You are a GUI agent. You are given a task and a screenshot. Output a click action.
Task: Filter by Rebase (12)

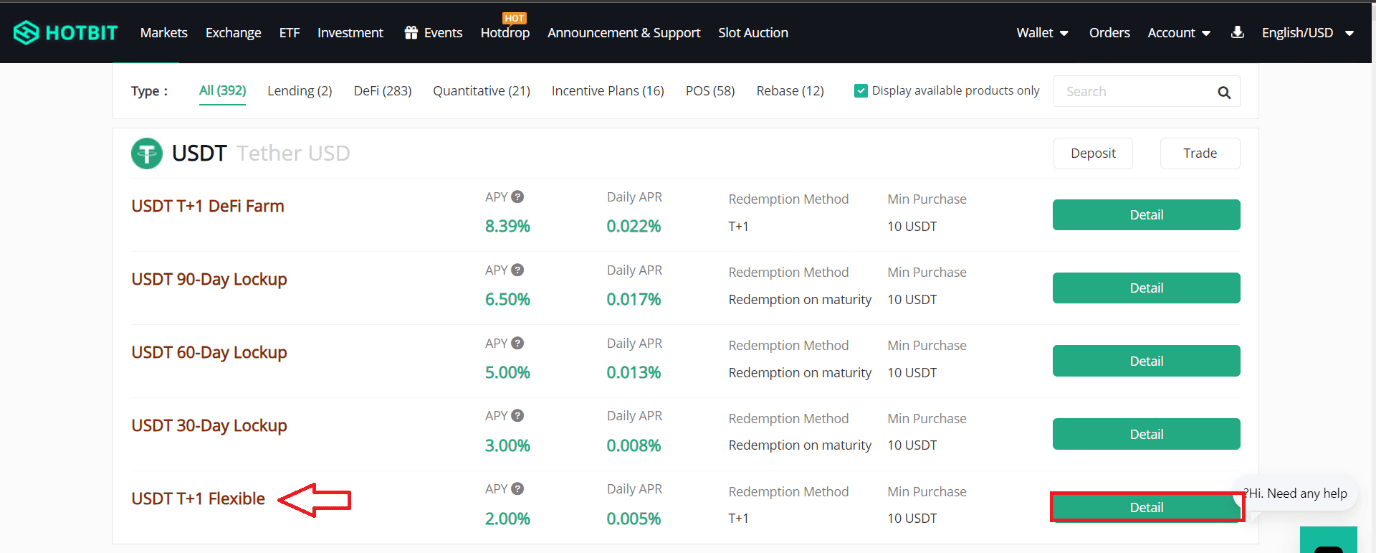tap(790, 90)
